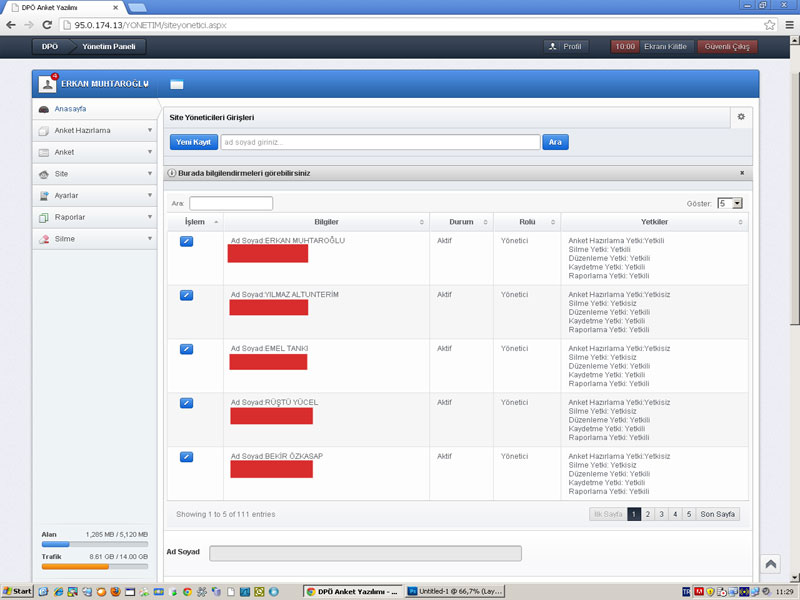Image resolution: width=800 pixels, height=600 pixels.
Task: Open the Chrome menu icon
Action: pos(789,25)
